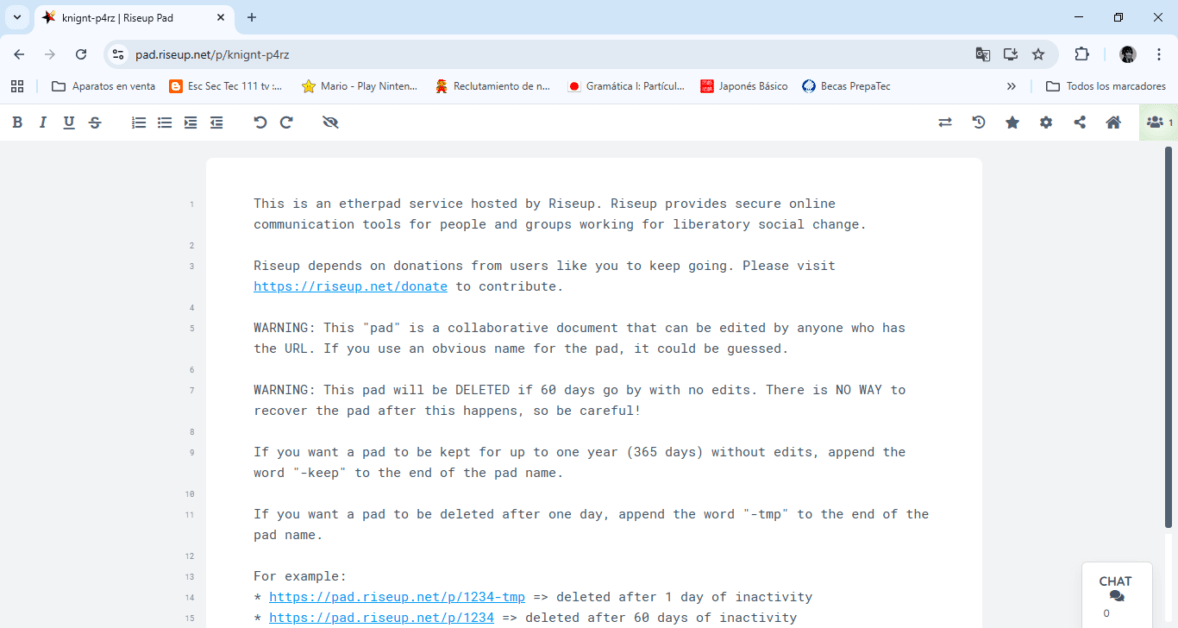Indent the current line
Image resolution: width=1178 pixels, height=628 pixels.
191,122
